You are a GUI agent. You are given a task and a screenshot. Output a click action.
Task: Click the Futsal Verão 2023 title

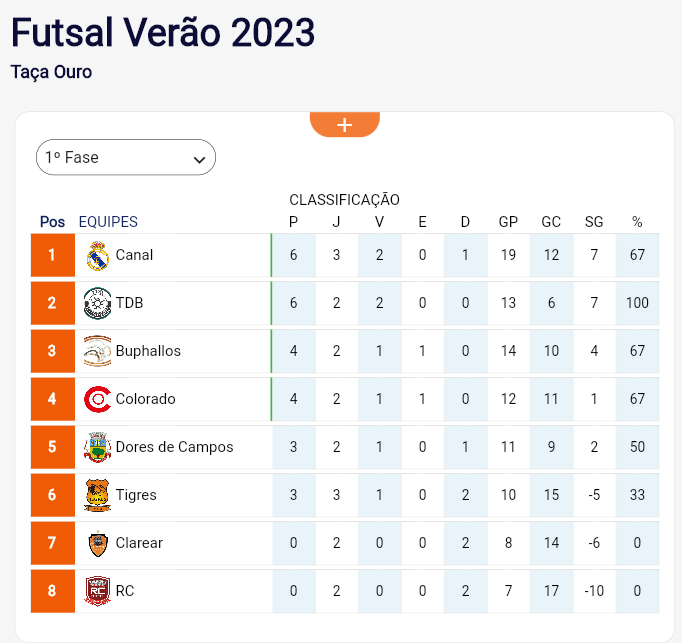click(x=163, y=32)
